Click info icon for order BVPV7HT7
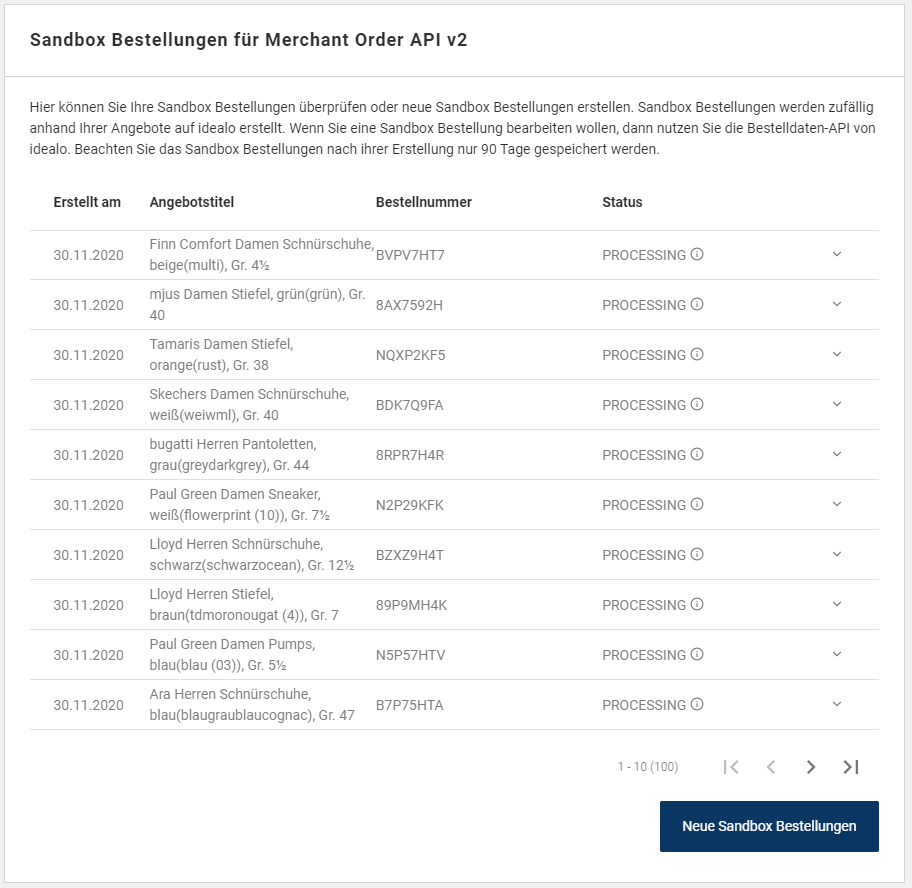 click(697, 254)
